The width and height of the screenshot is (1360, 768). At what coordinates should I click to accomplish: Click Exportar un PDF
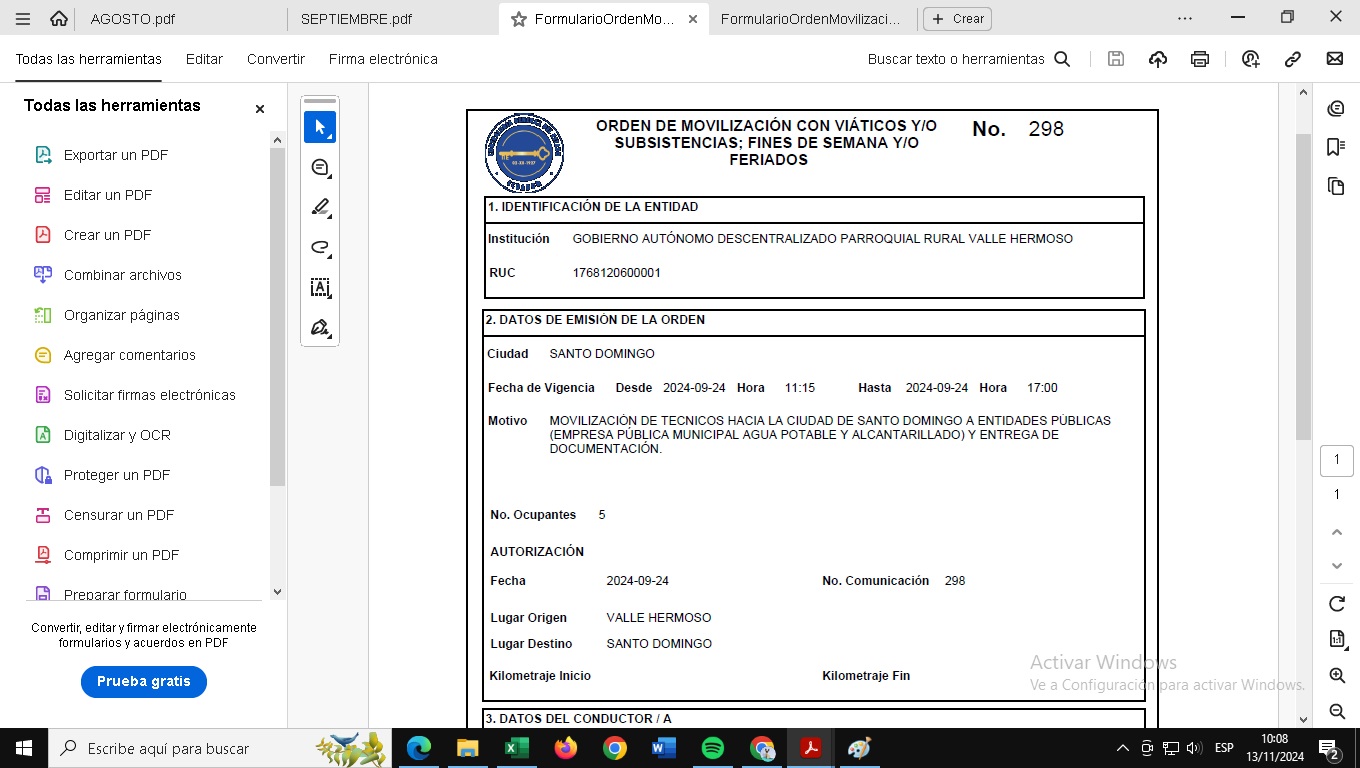pos(116,155)
